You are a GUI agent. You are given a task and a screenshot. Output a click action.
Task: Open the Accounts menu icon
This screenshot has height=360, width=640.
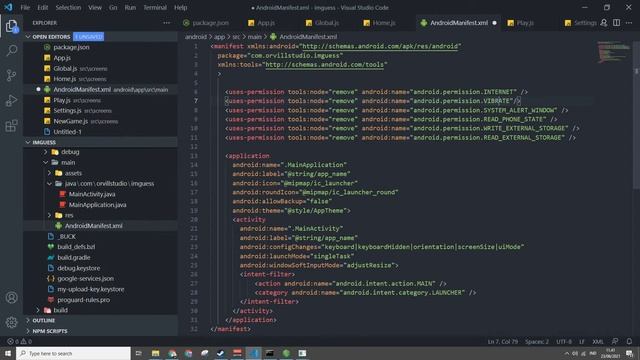coord(11,298)
